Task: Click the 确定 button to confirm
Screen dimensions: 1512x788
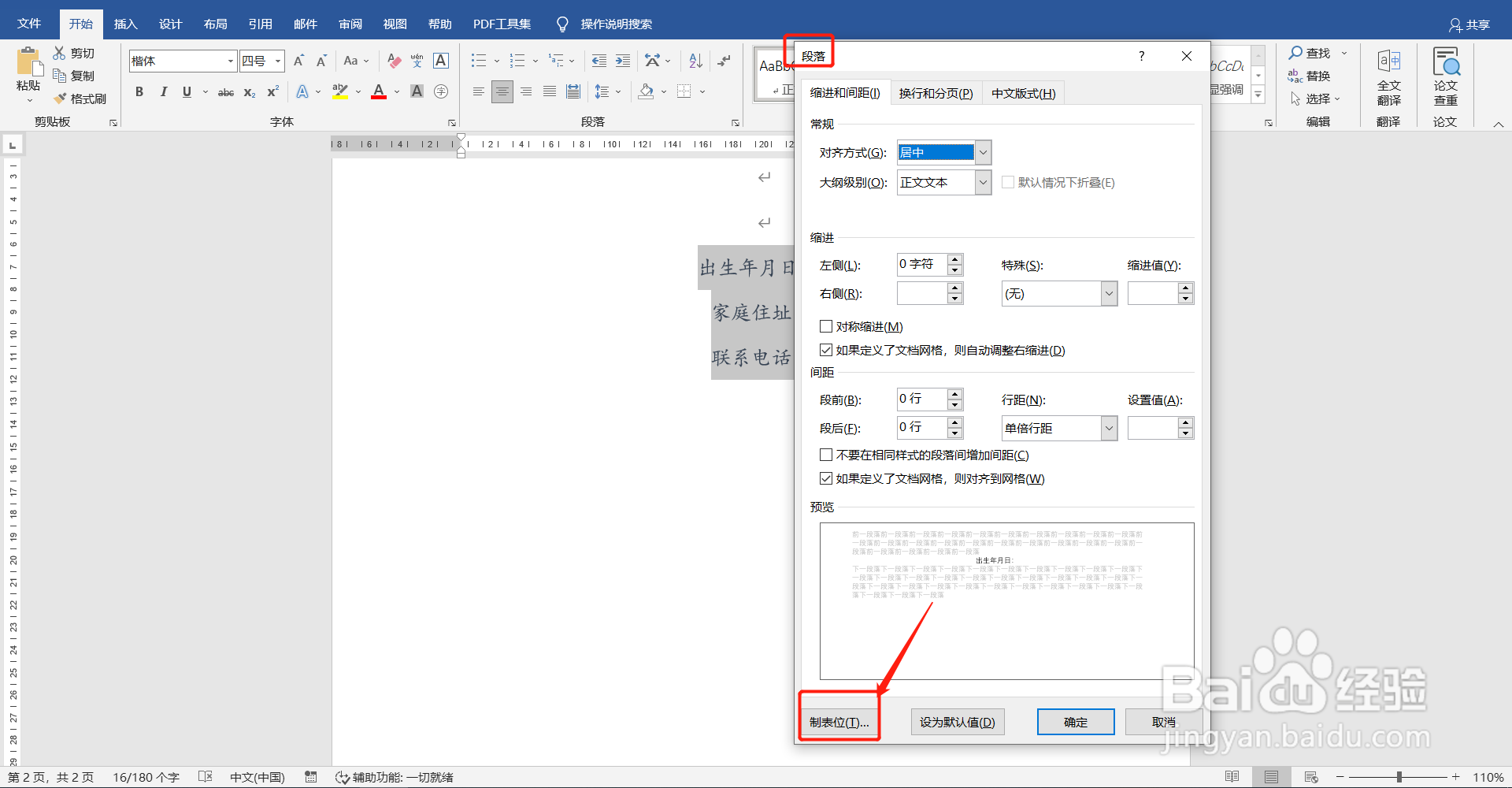Action: coord(1075,721)
